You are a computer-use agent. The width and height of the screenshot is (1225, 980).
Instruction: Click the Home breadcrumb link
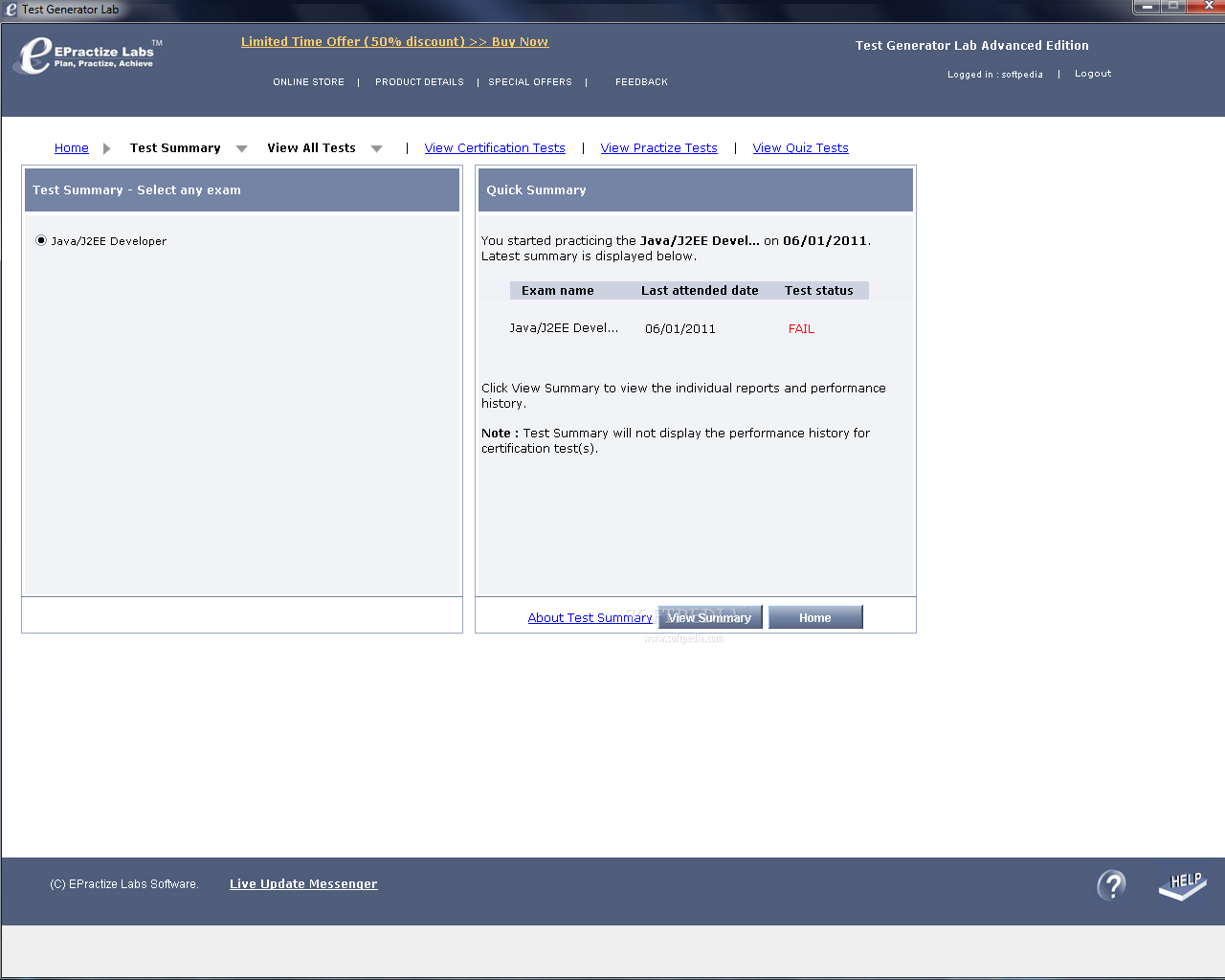point(72,148)
